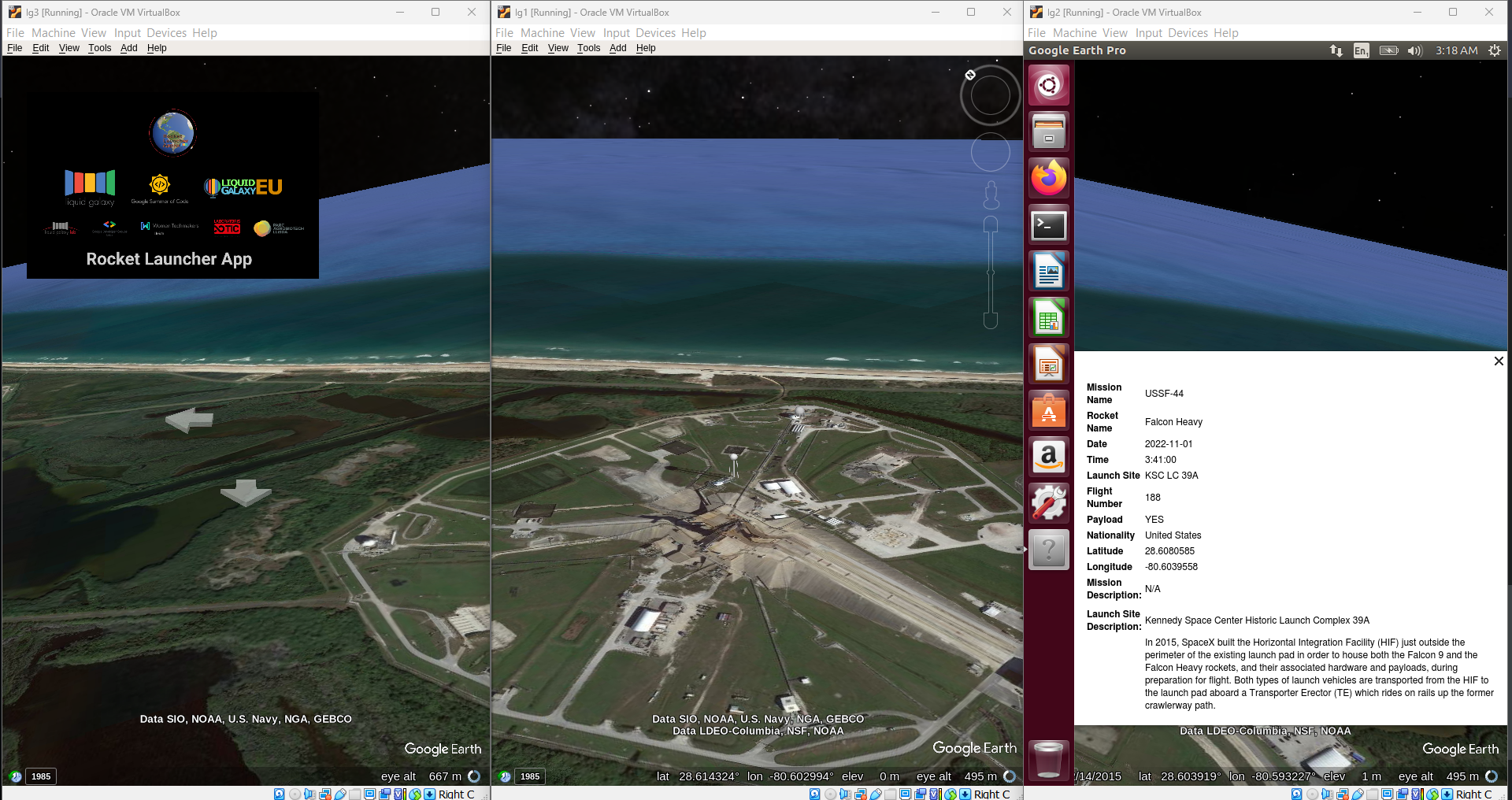Open Ubuntu Software Center in lg2 launcher
The width and height of the screenshot is (1512, 800).
(1049, 411)
